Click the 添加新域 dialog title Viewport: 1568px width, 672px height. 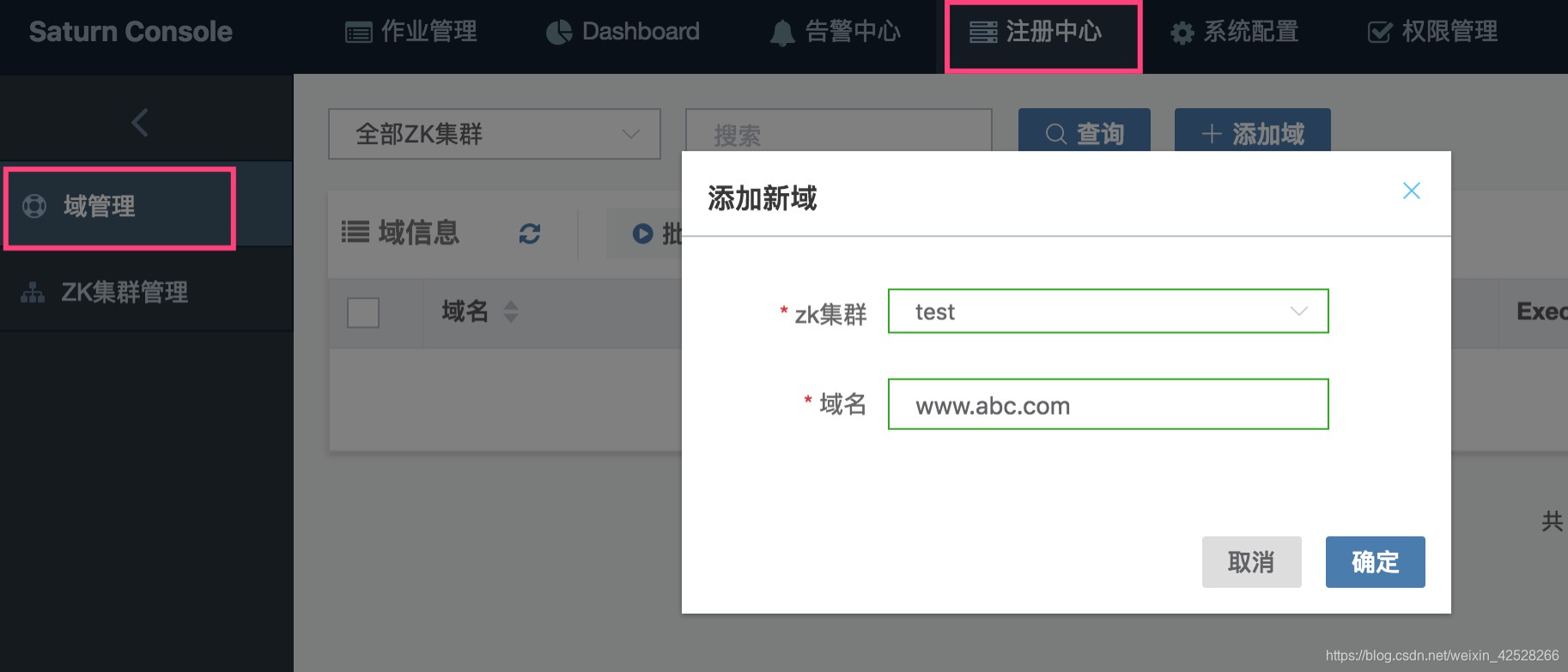point(763,198)
